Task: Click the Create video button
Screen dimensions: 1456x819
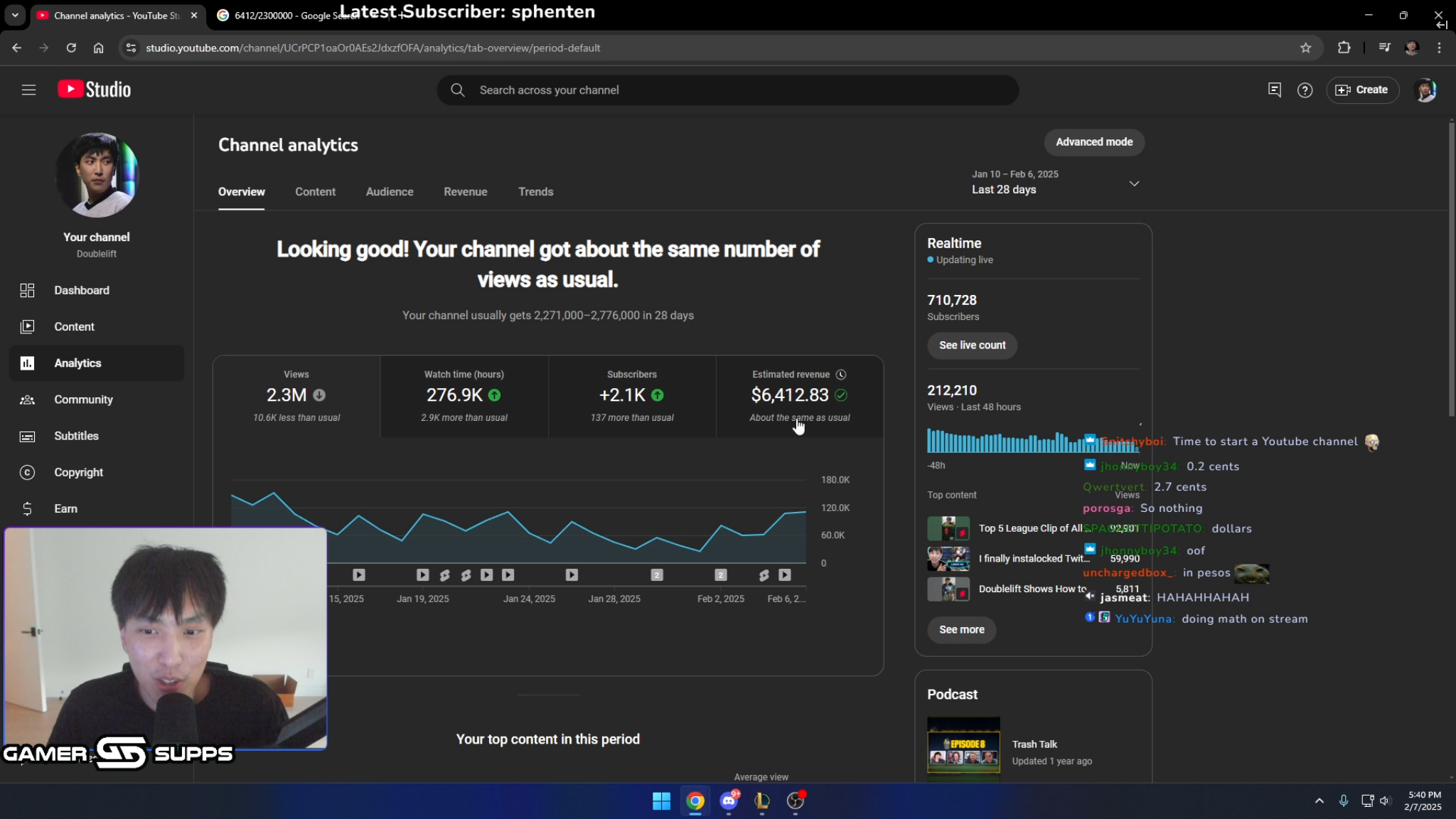Action: (x=1361, y=90)
